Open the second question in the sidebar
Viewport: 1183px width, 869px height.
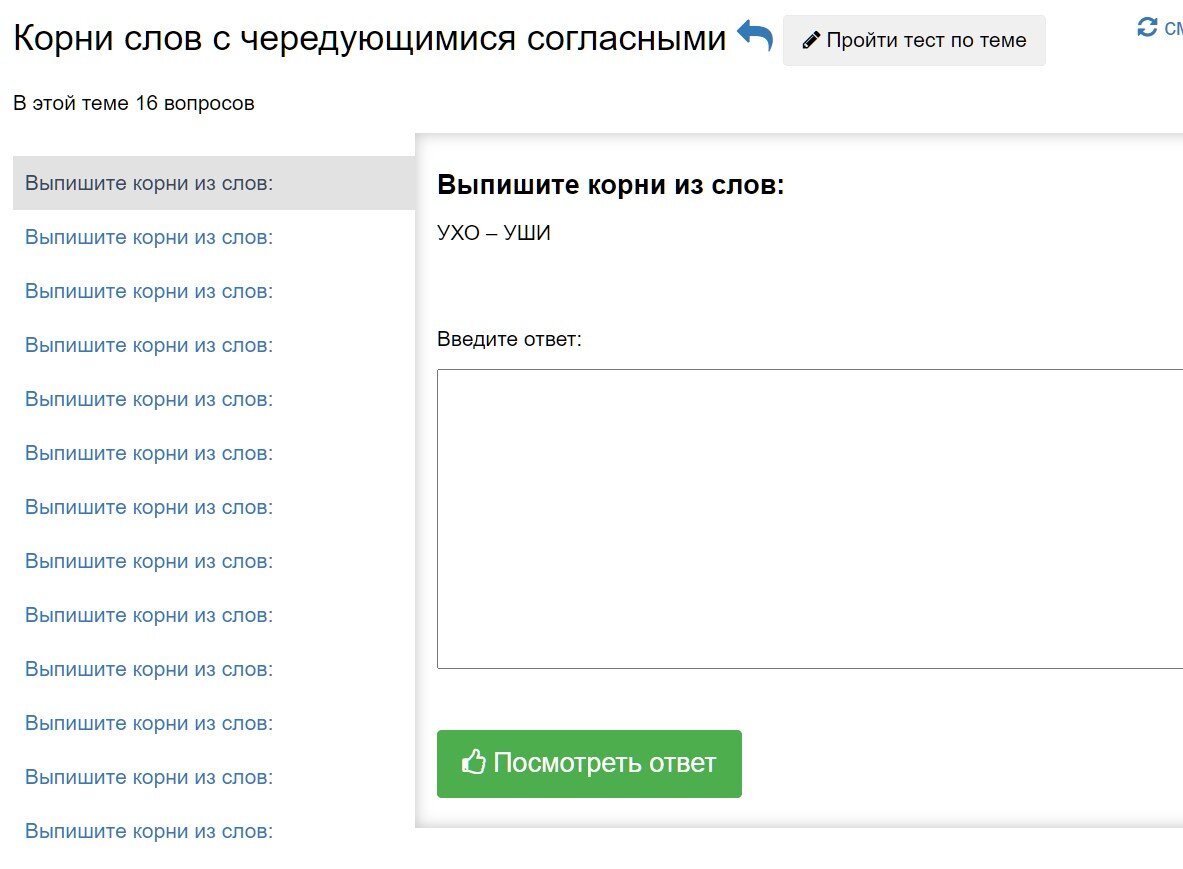pos(147,237)
